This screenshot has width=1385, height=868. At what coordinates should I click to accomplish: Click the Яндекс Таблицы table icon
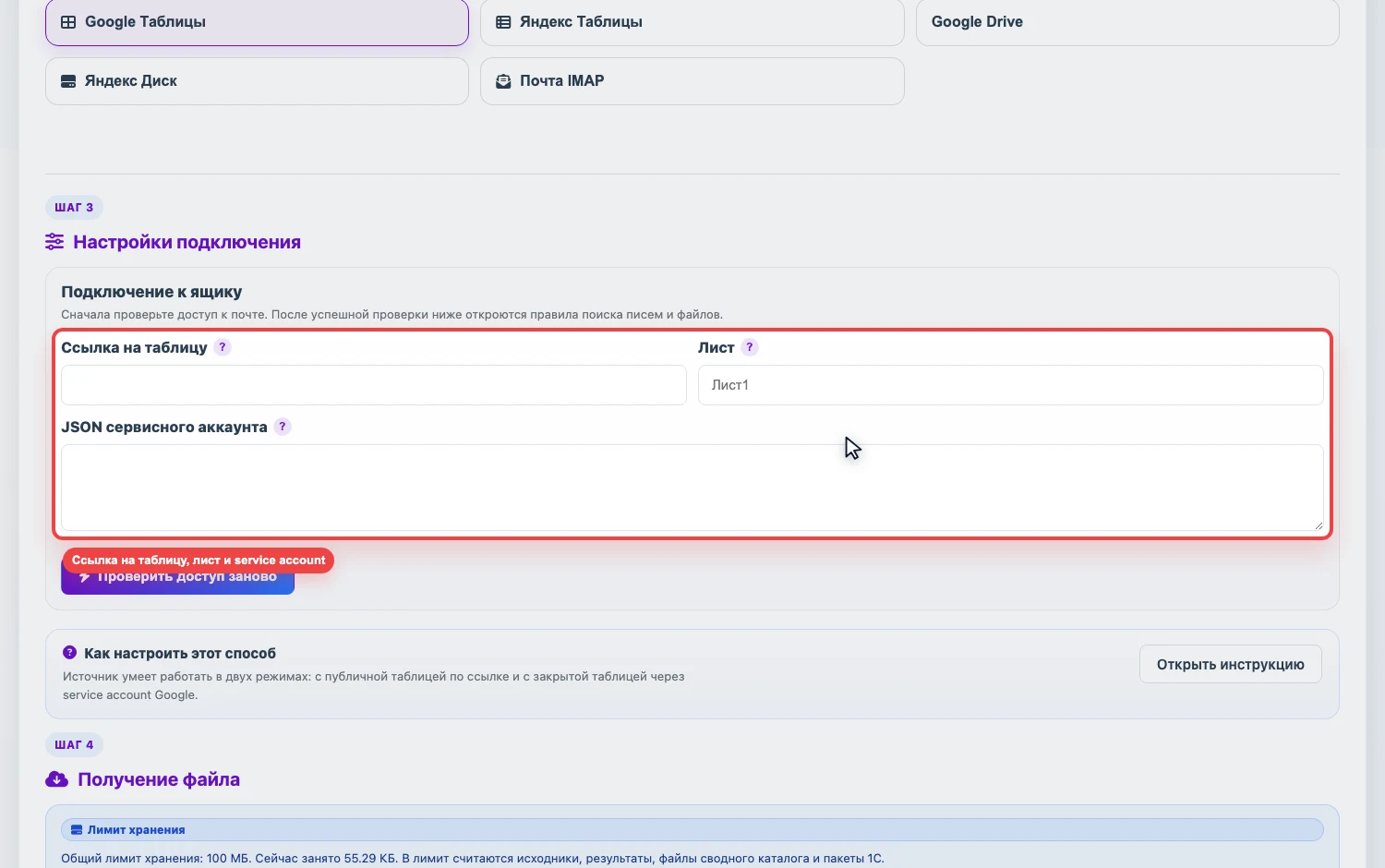click(503, 22)
